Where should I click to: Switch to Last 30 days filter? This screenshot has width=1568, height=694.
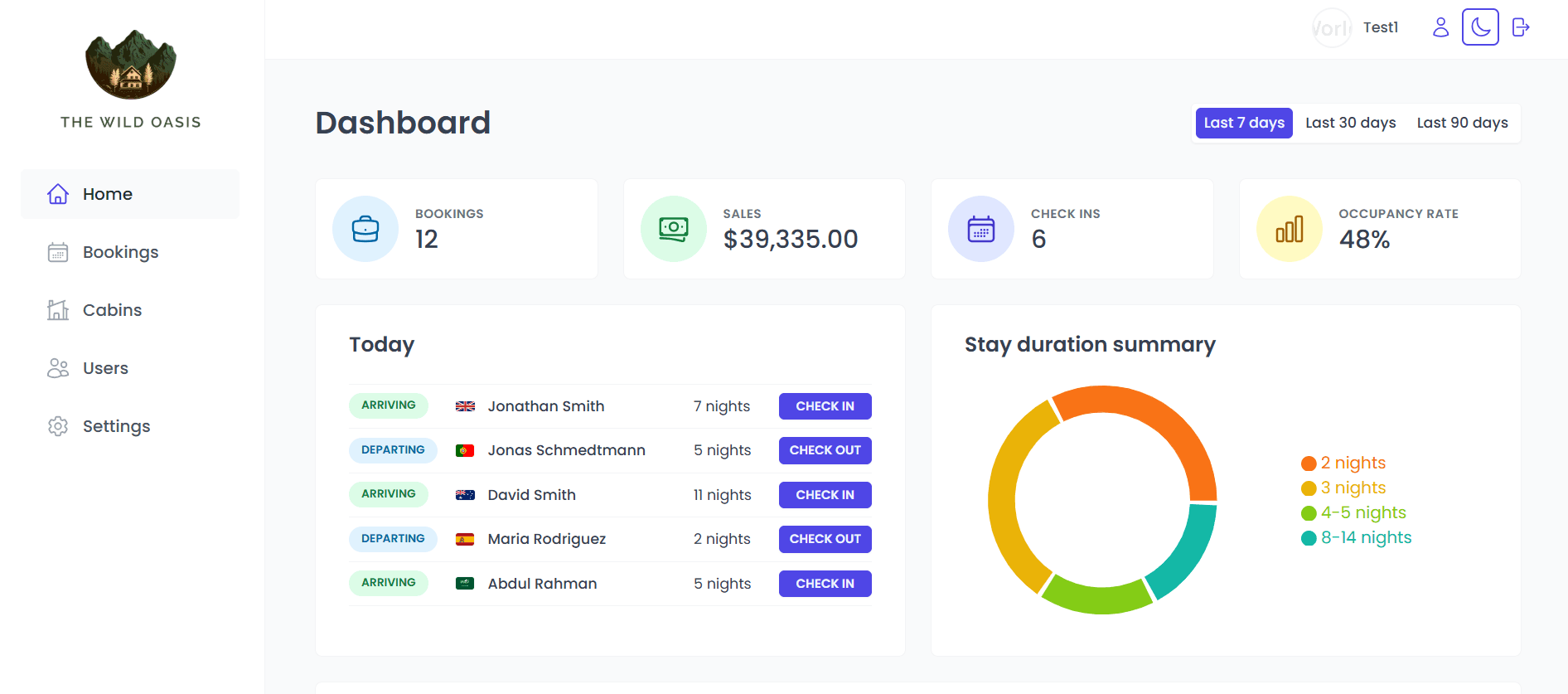tap(1350, 123)
